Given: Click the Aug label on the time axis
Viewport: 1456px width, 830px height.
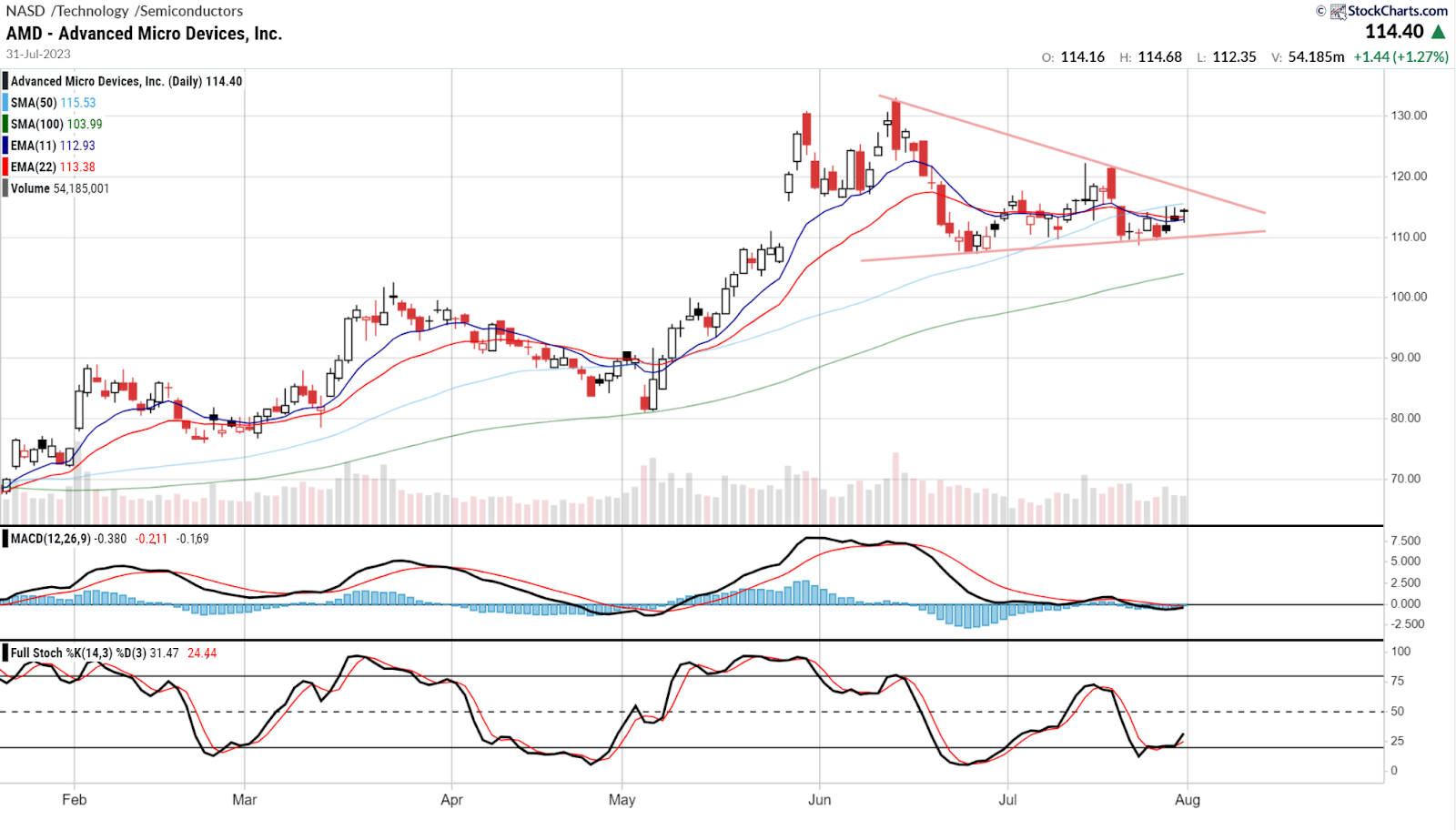Looking at the screenshot, I should coord(1188,800).
